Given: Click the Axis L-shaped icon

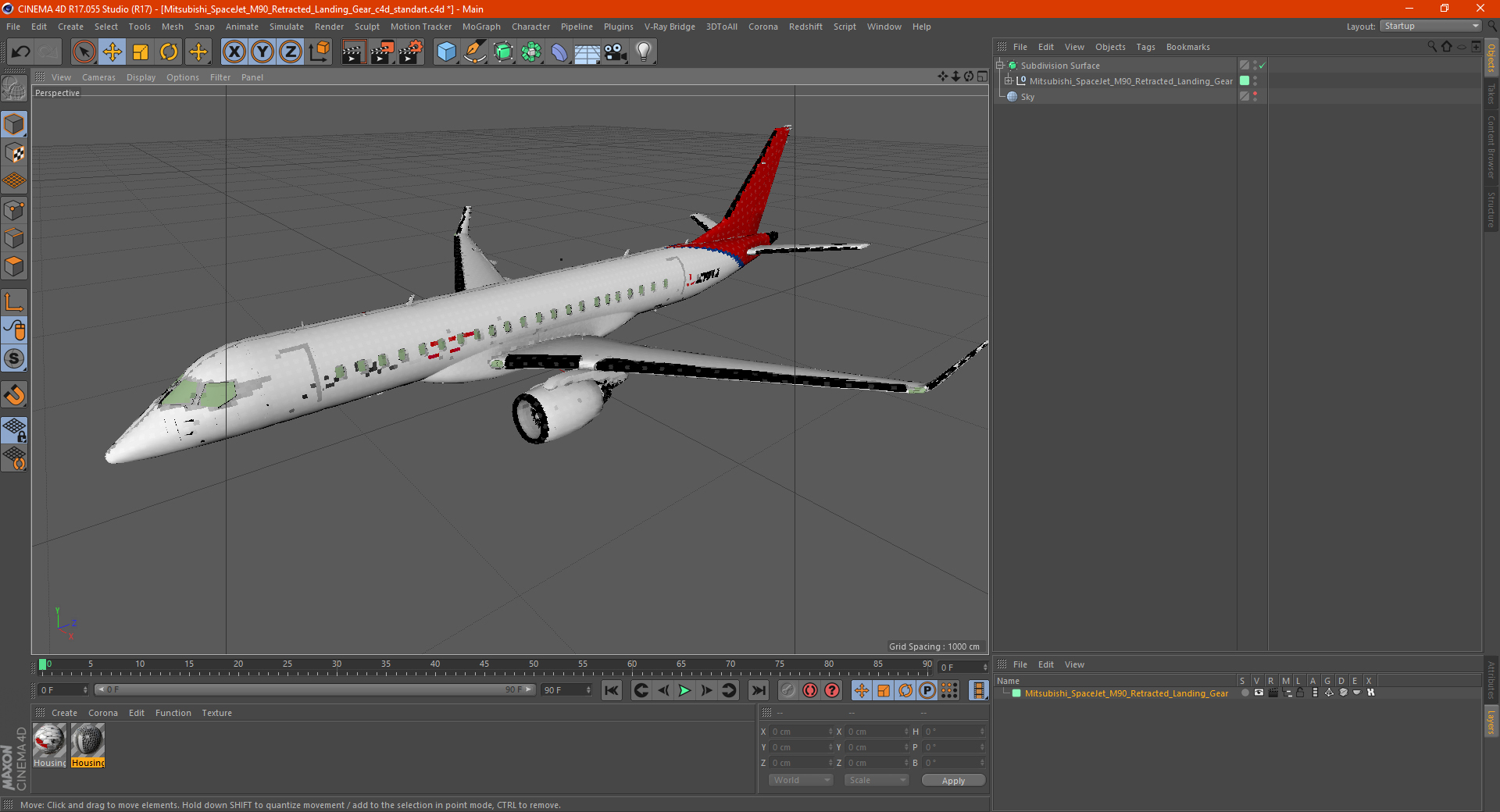Looking at the screenshot, I should [x=14, y=302].
